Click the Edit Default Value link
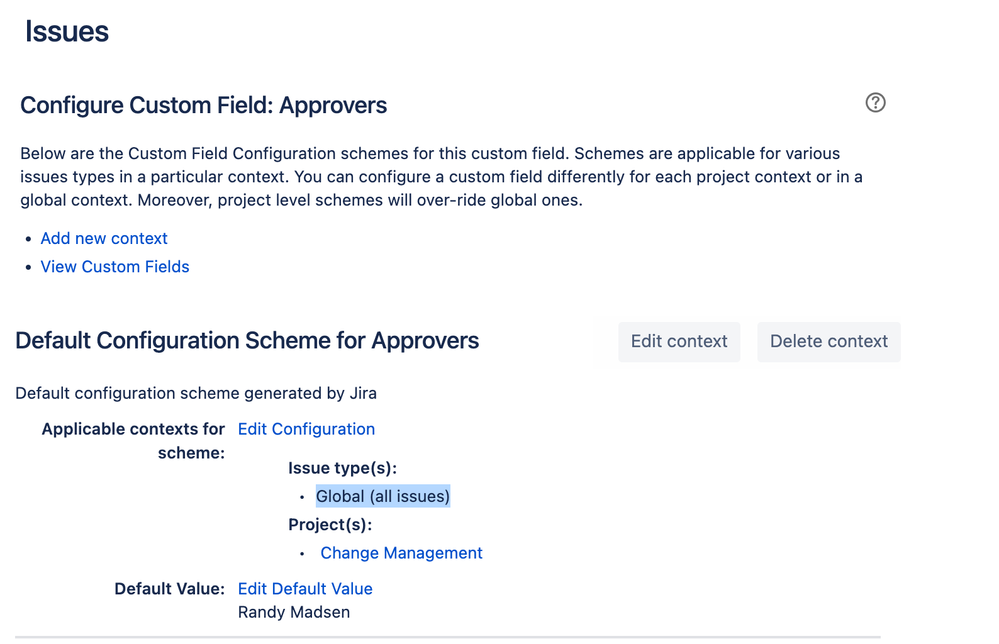 (305, 589)
